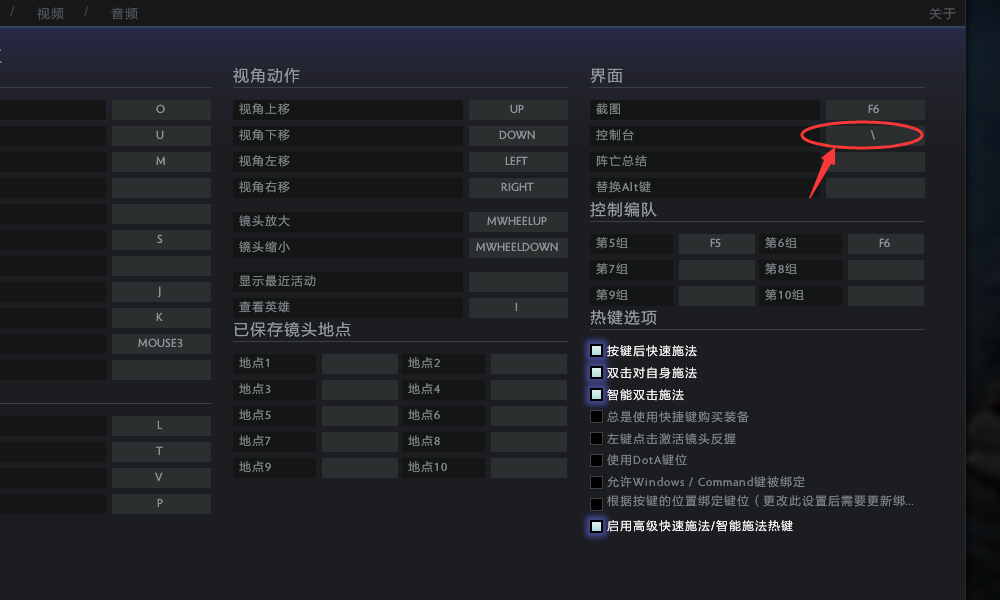Switch to the 视频 settings tab
This screenshot has width=1000, height=600.
click(x=49, y=13)
